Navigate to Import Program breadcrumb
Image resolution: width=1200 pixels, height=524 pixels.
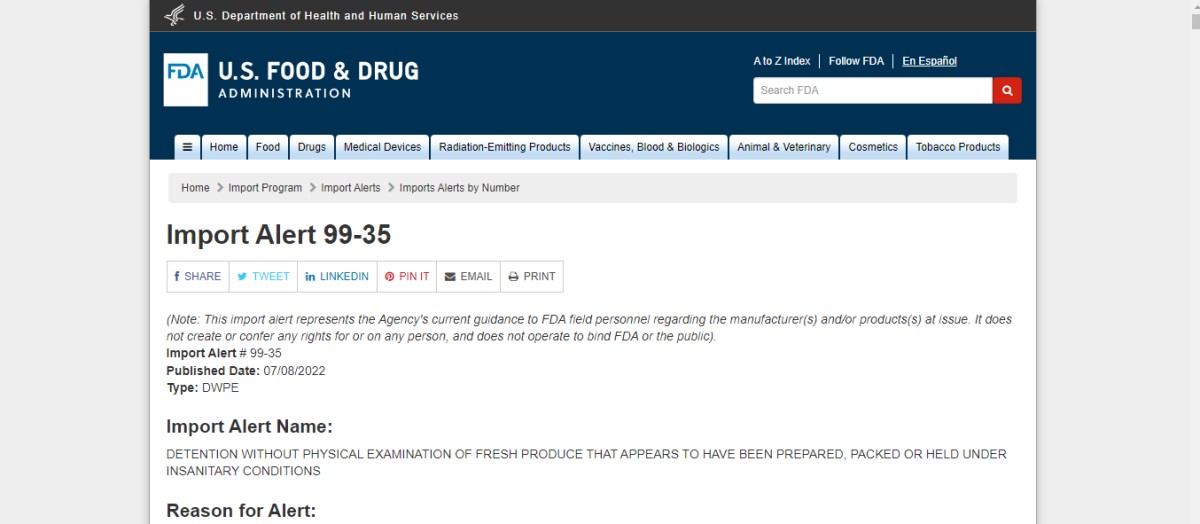[265, 188]
